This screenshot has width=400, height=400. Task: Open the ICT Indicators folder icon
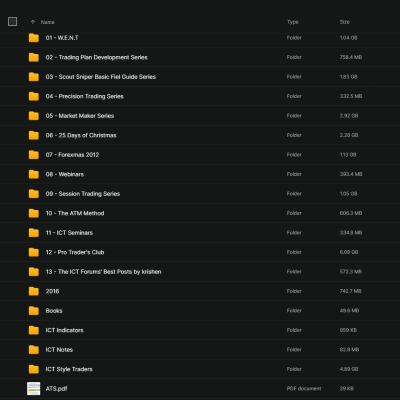[34, 330]
